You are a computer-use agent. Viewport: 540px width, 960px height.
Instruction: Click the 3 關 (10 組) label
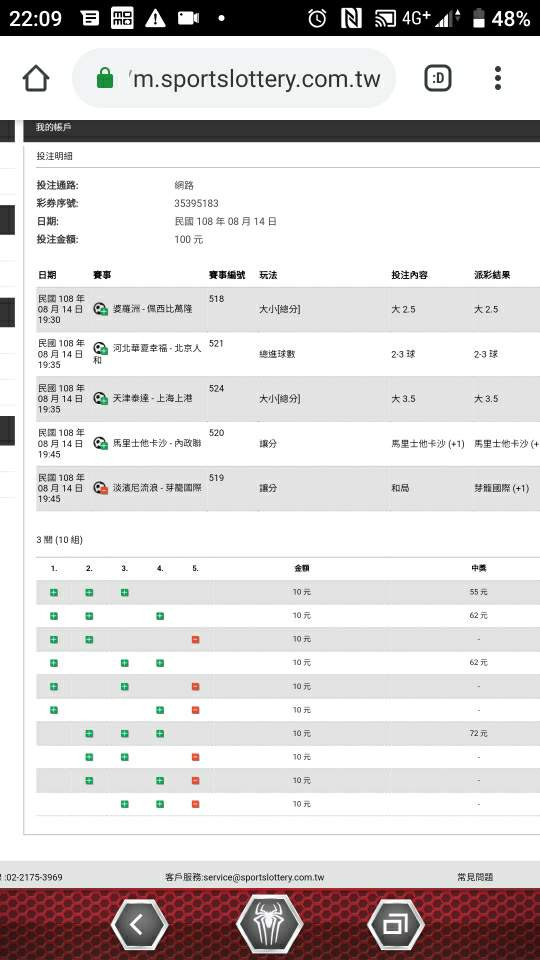tap(59, 540)
